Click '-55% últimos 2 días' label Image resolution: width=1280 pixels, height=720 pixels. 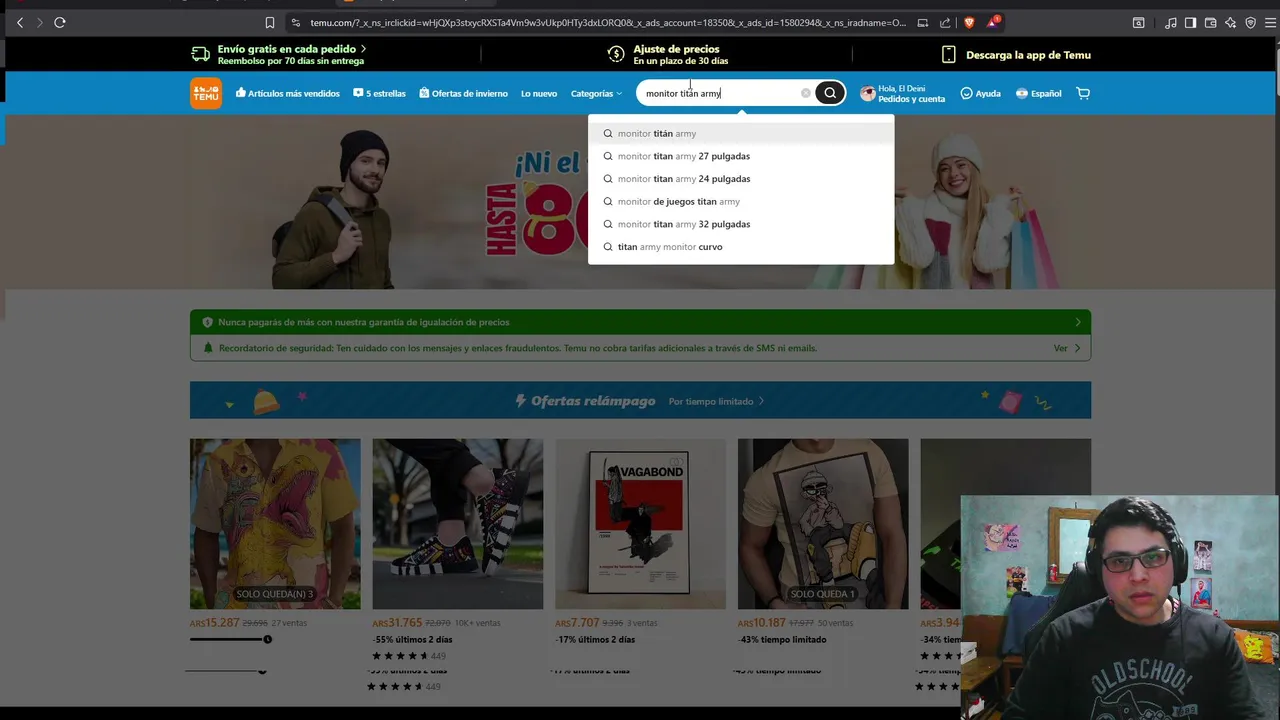click(413, 640)
